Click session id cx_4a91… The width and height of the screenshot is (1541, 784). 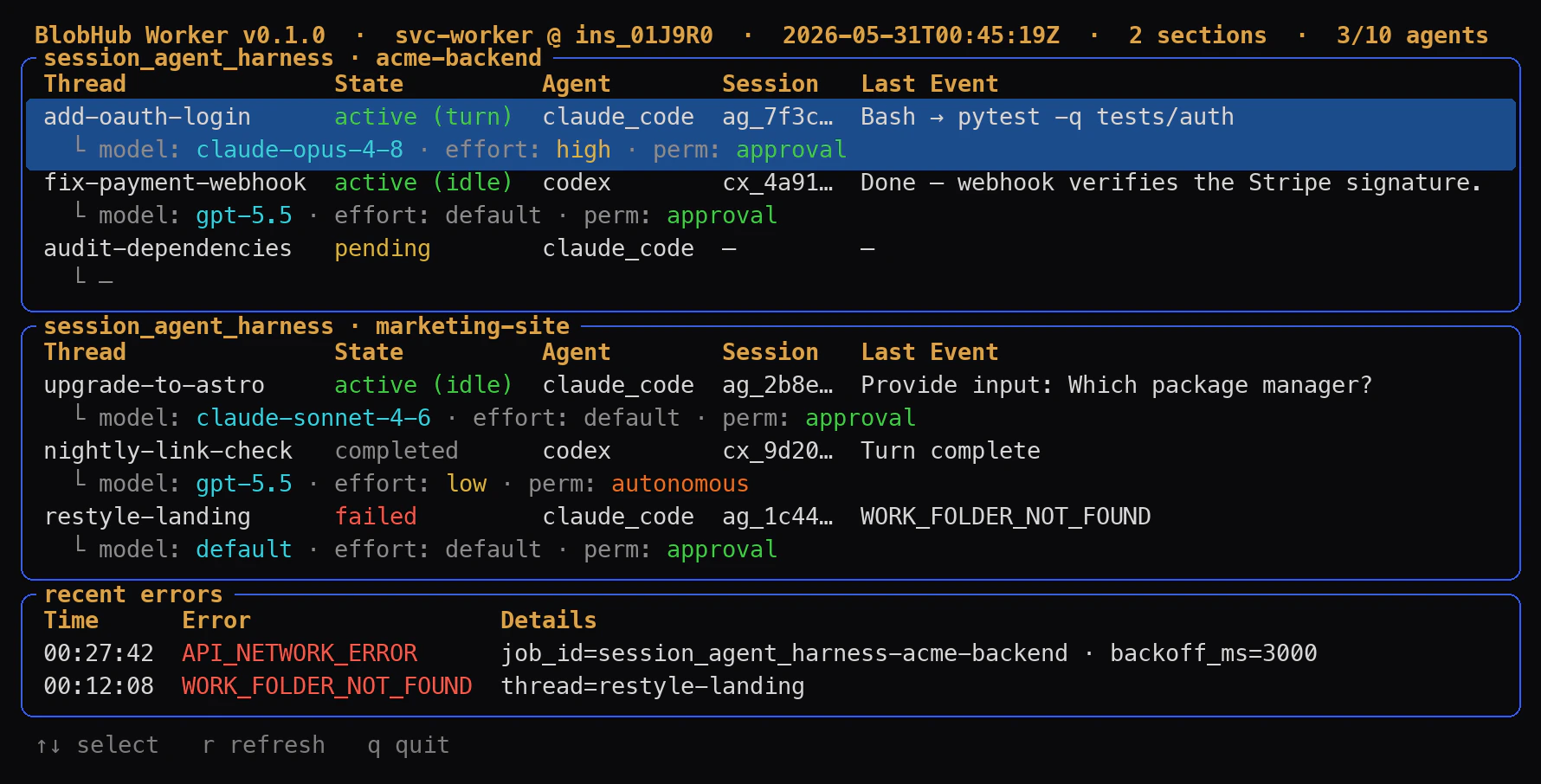777,183
